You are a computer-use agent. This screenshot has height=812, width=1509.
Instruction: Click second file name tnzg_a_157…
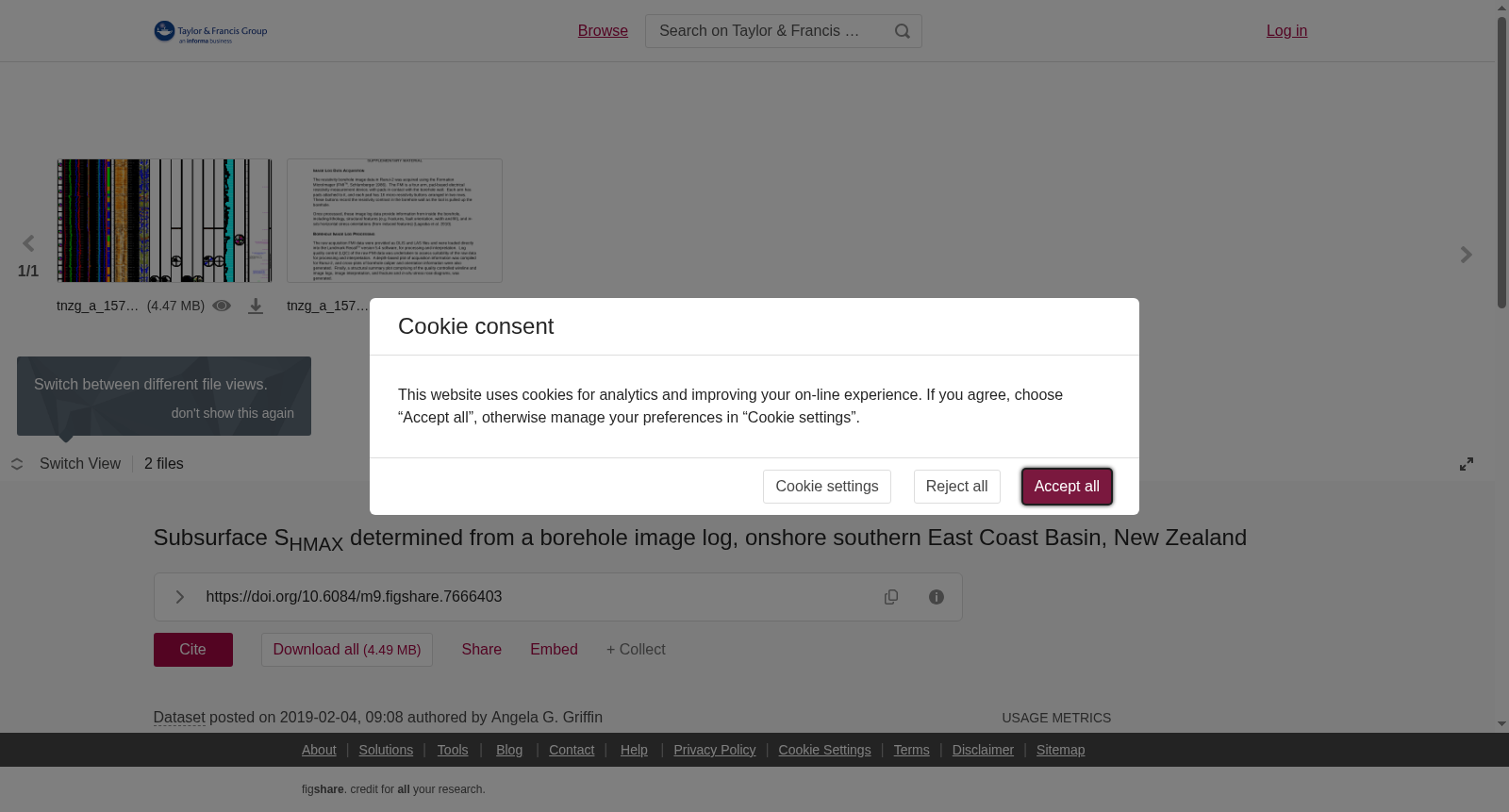[327, 306]
